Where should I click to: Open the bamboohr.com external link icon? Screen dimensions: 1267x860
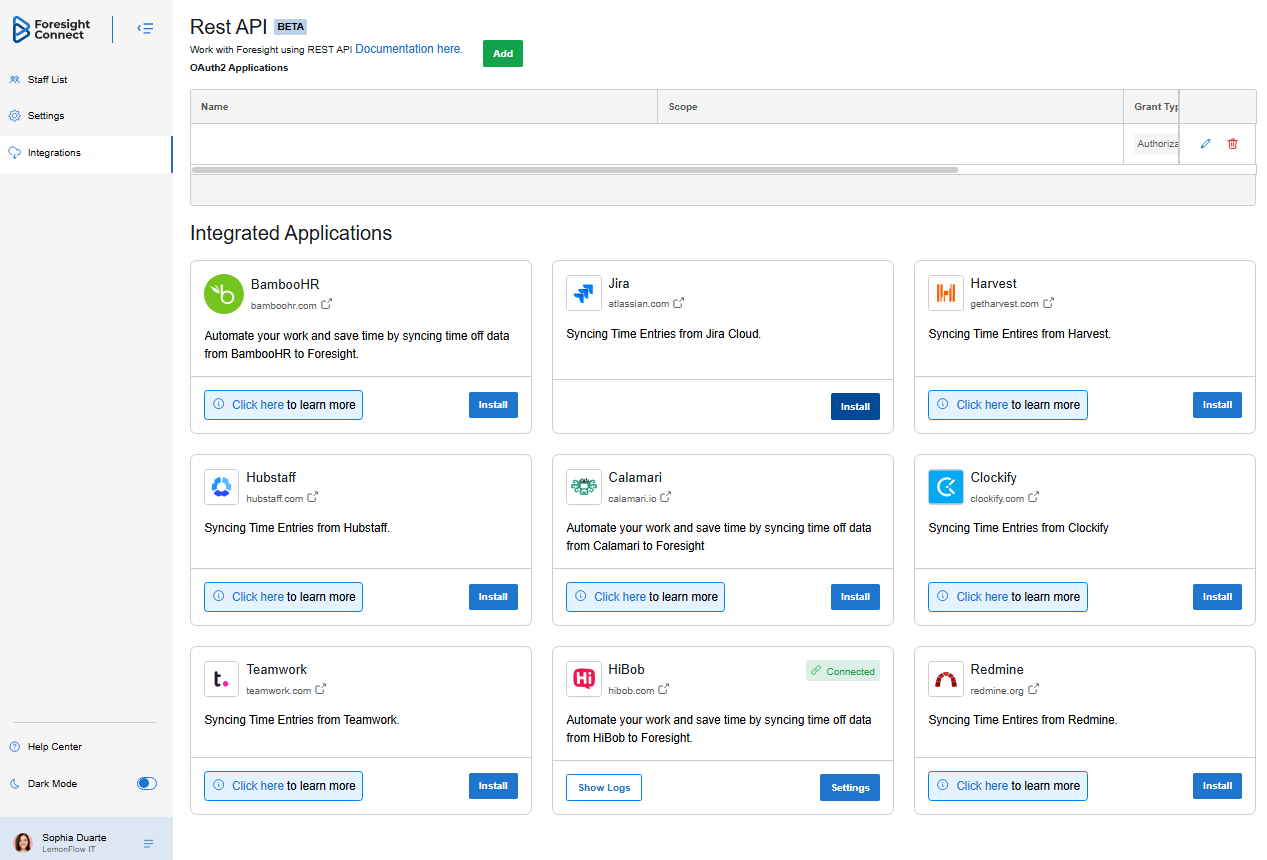tap(326, 305)
